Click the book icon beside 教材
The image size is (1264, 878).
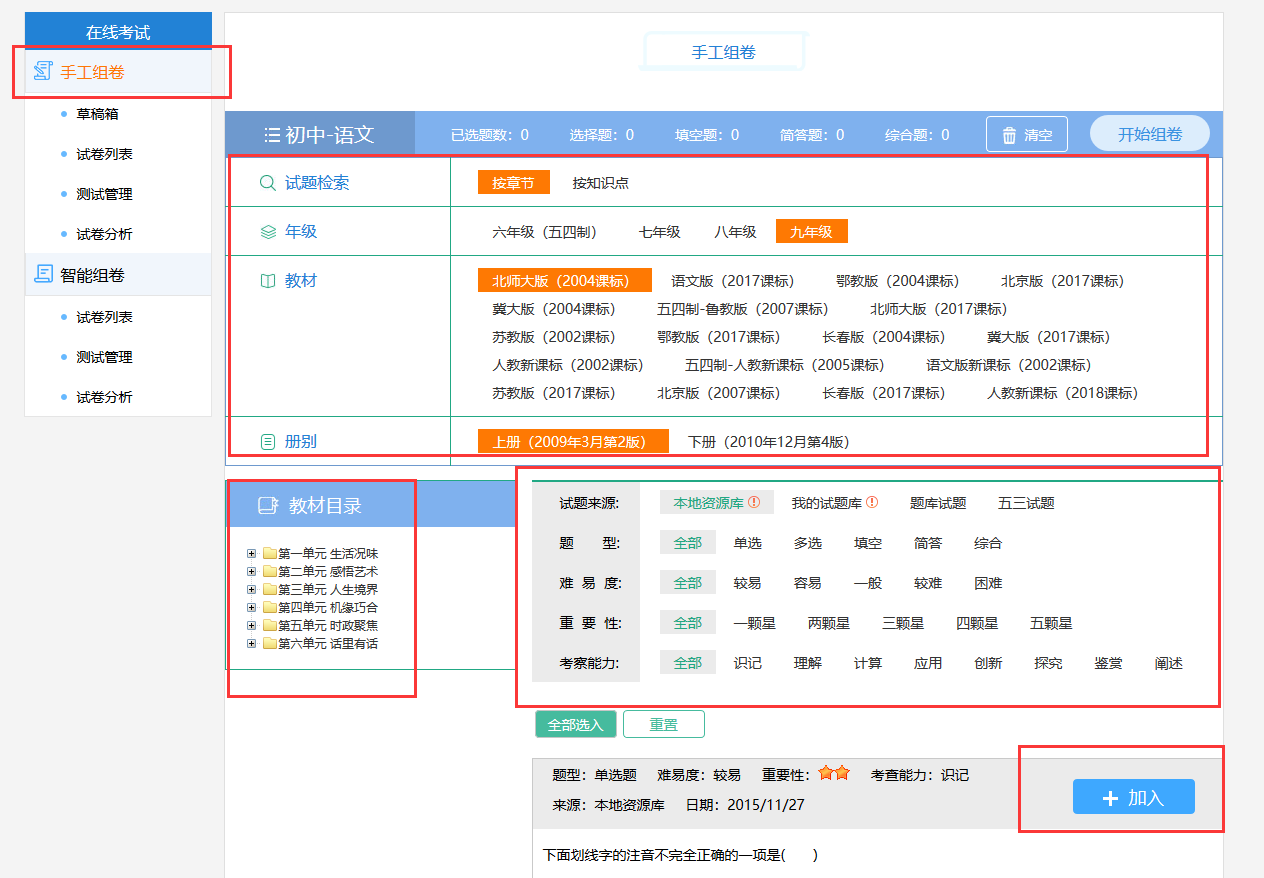[267, 281]
